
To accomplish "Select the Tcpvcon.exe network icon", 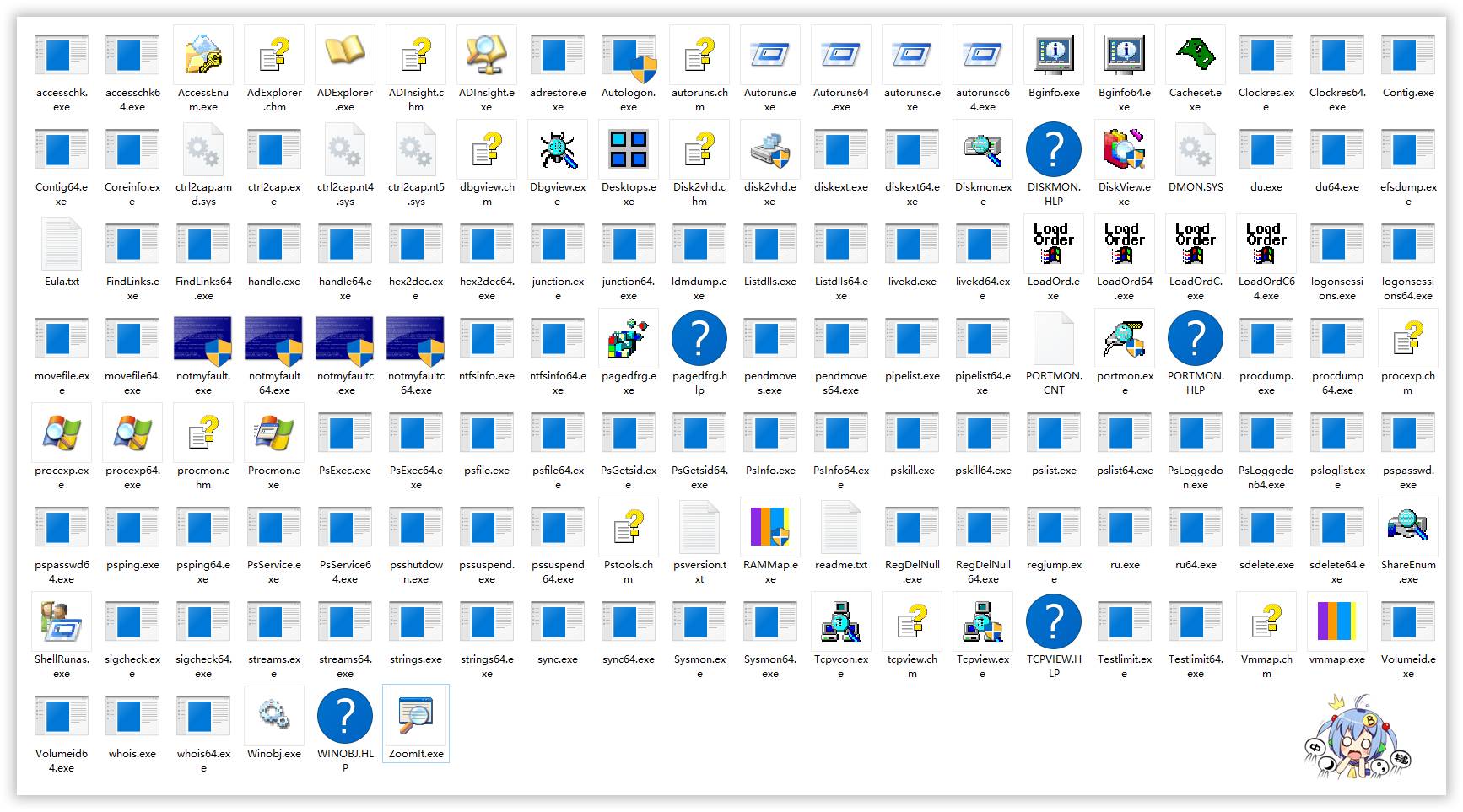I will pos(841,621).
